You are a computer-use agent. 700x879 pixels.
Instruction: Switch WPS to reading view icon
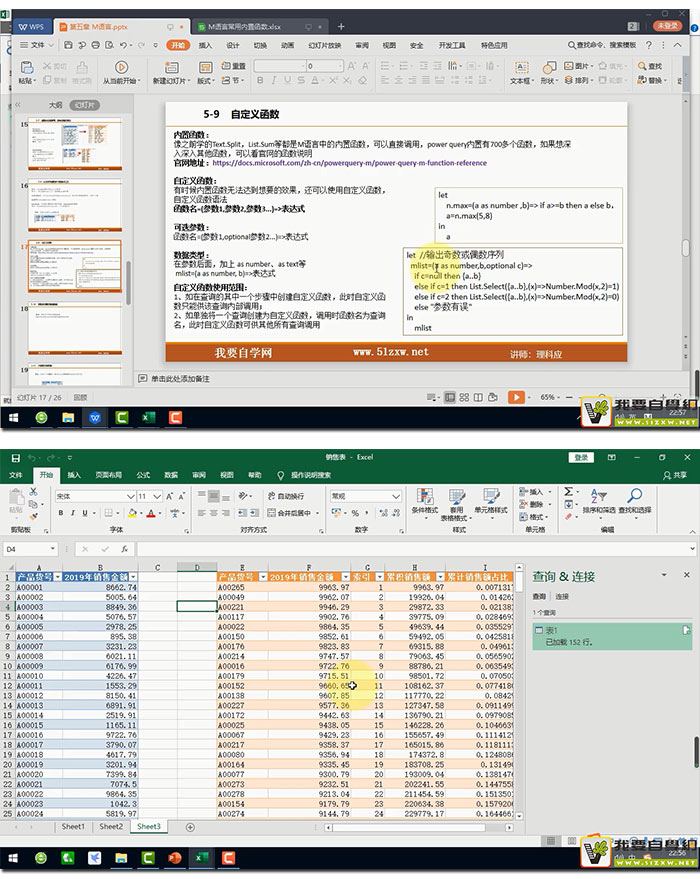(478, 397)
